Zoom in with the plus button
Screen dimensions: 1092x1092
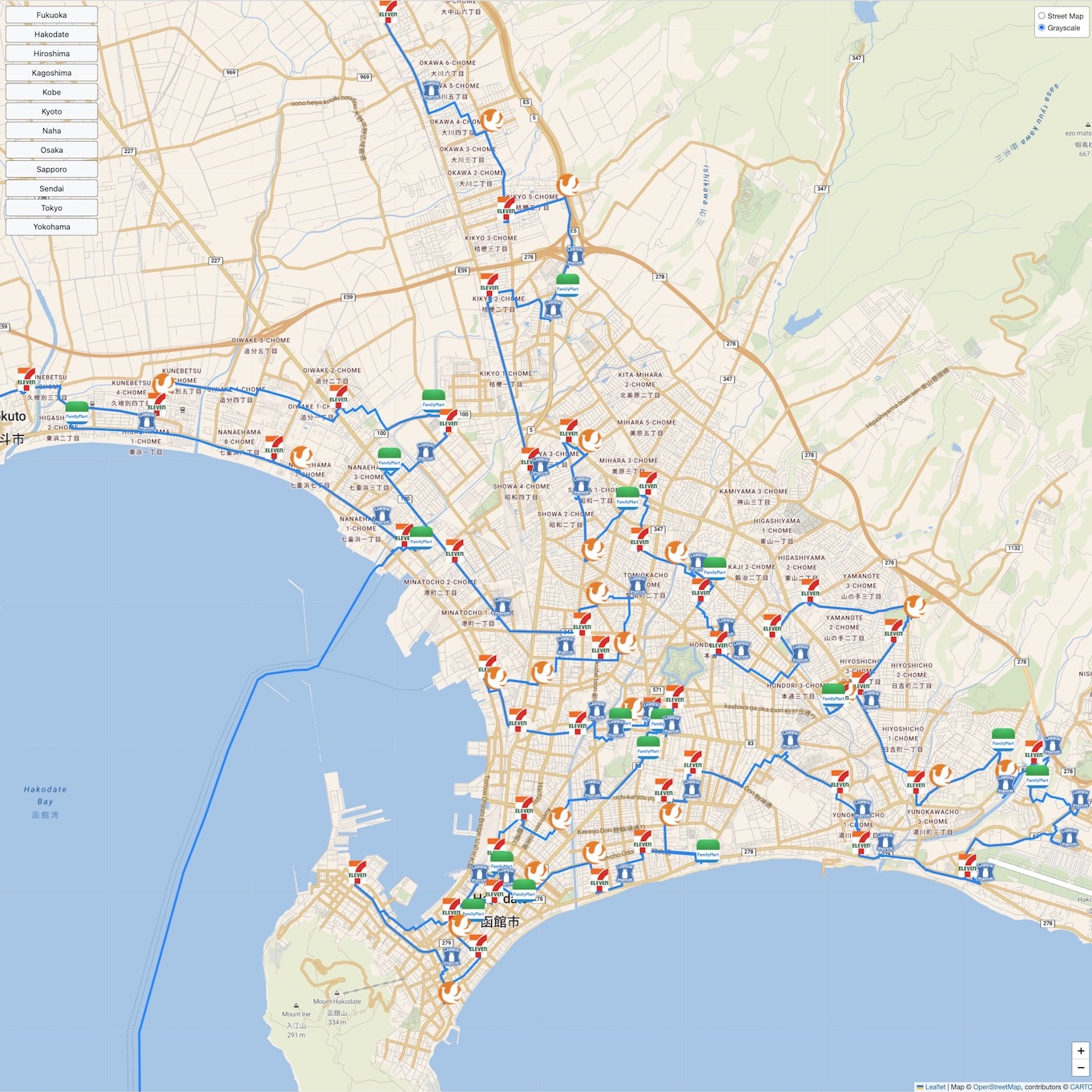[1080, 1051]
